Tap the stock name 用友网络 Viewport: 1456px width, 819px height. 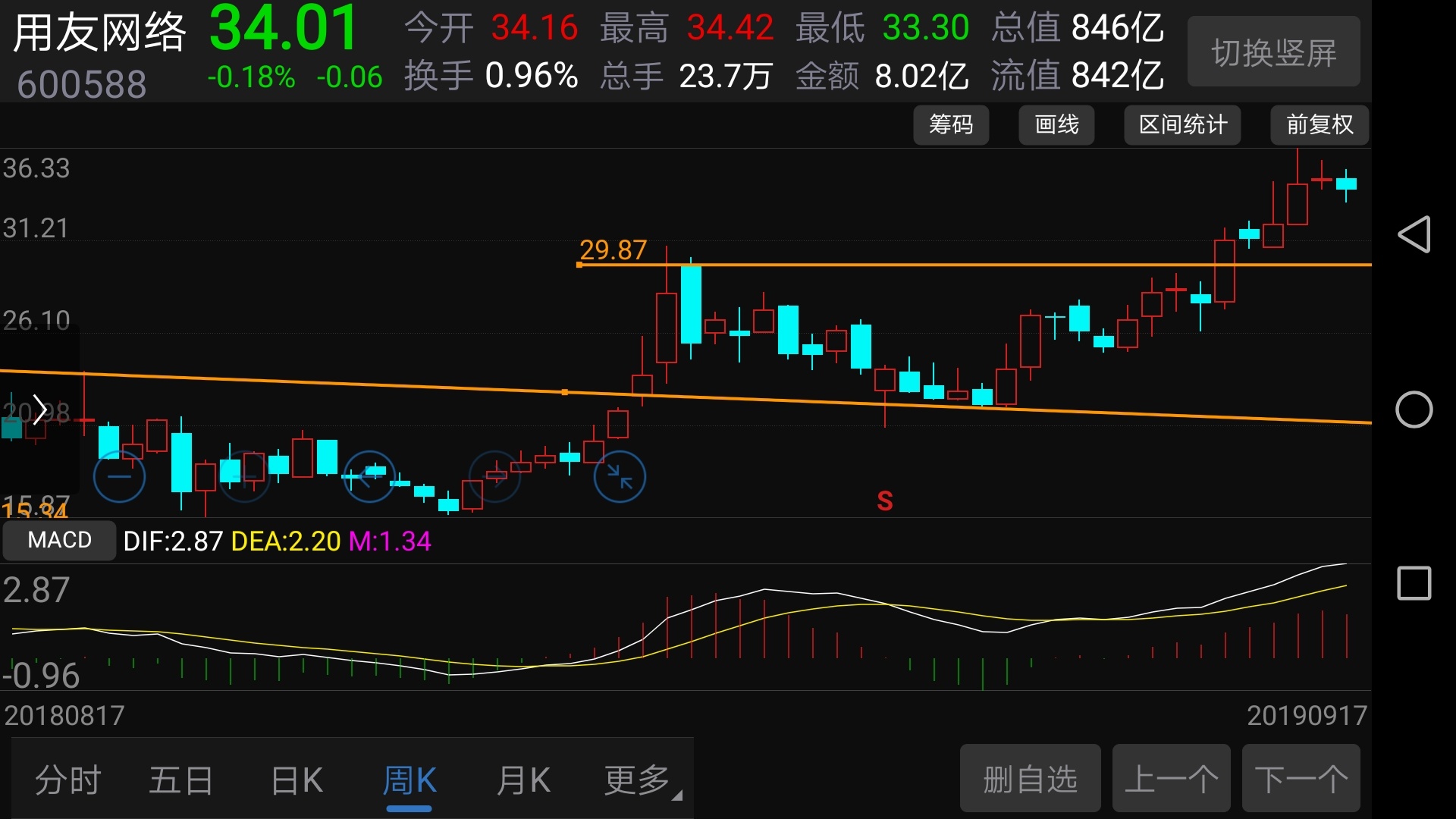coord(99,32)
